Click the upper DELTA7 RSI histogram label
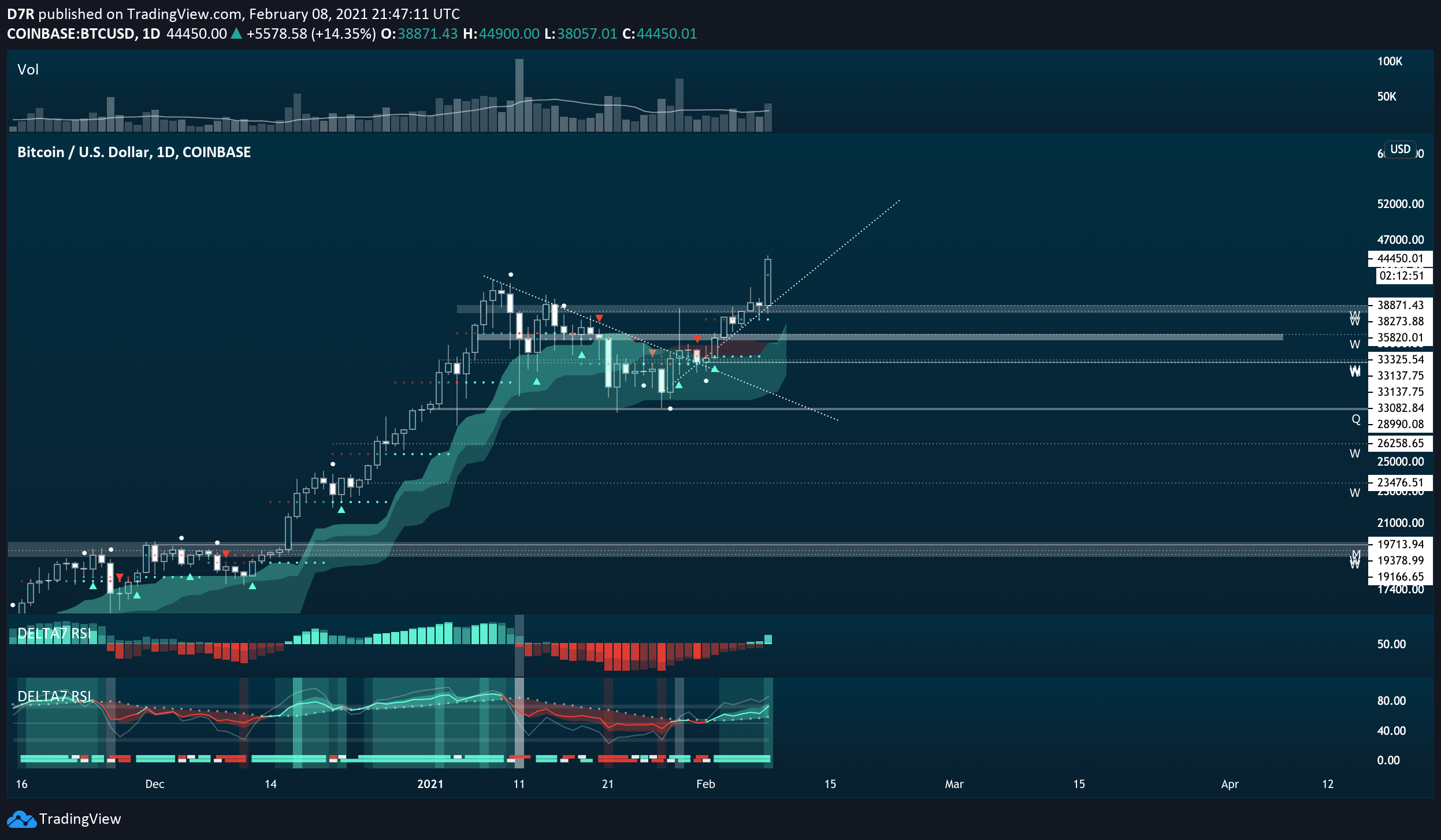Screen dimensions: 1441x840 coord(54,634)
